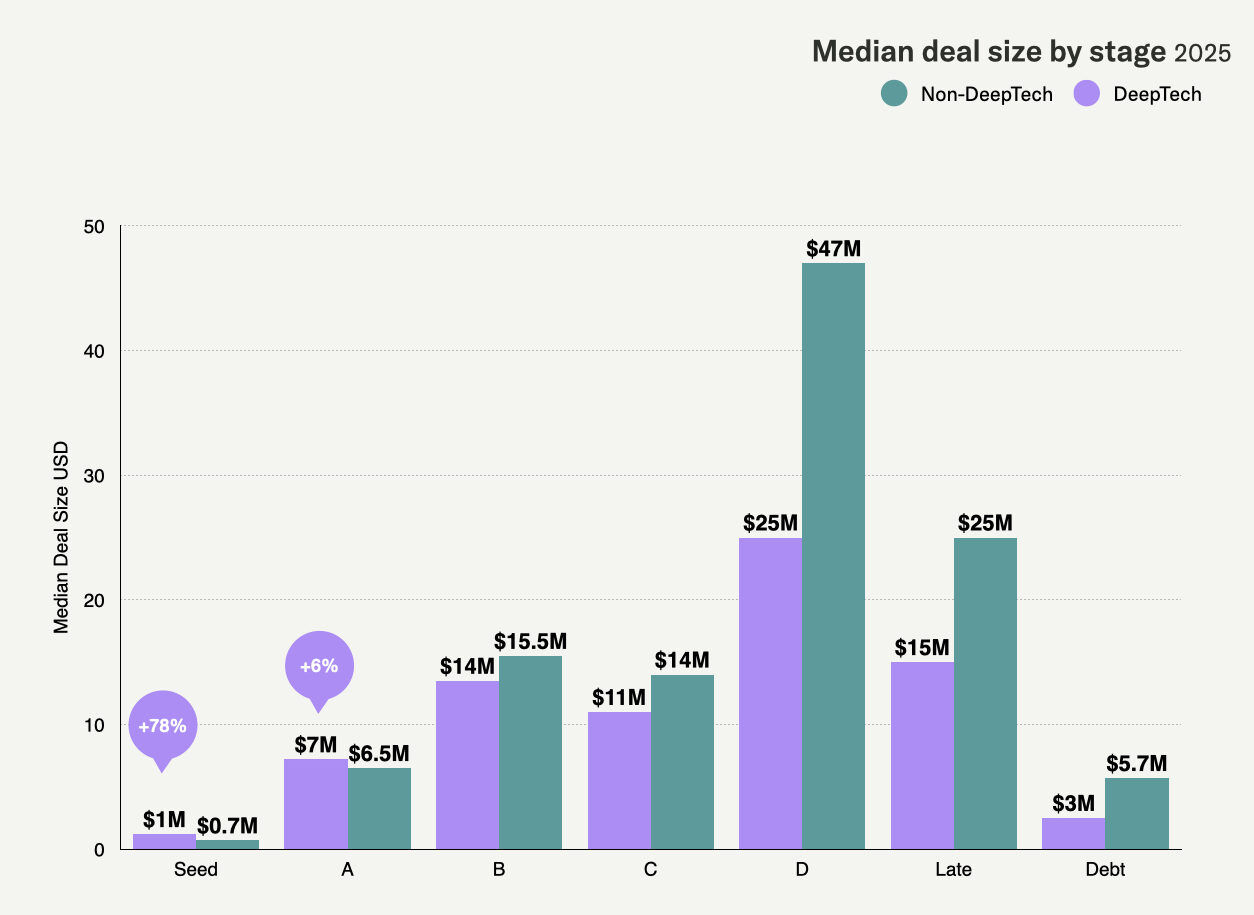Toggle the DeepTech legend label
The image size is (1254, 915).
1157,95
